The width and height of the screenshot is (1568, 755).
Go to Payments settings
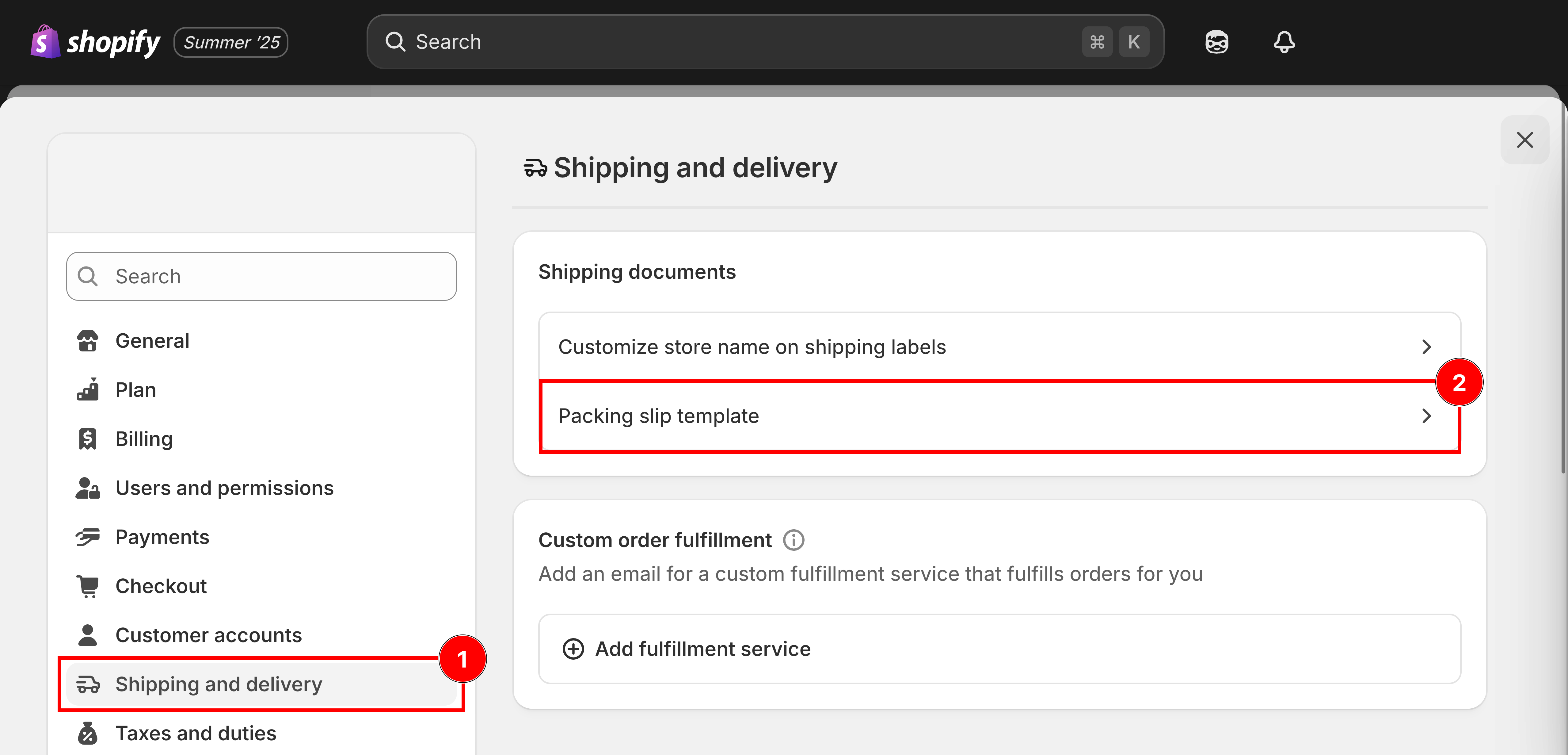(x=262, y=537)
